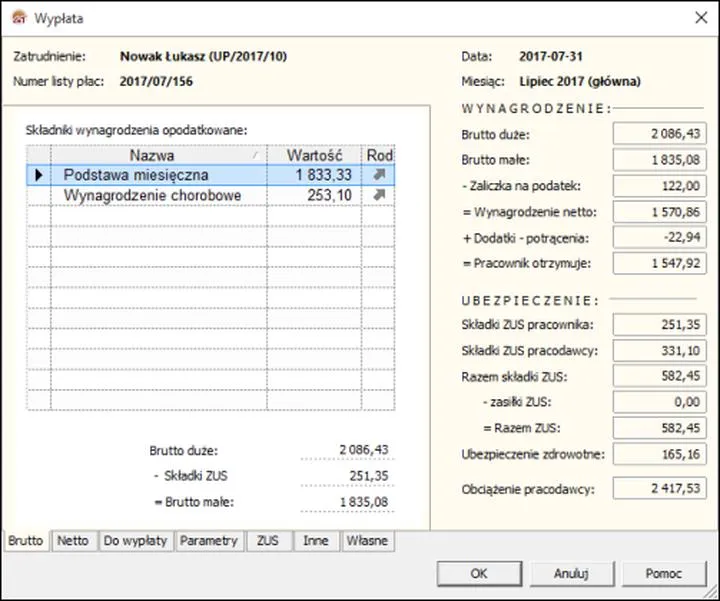The width and height of the screenshot is (720, 601).
Task: Select the Wynagrodzenie chorobowe row
Action: coord(152,195)
